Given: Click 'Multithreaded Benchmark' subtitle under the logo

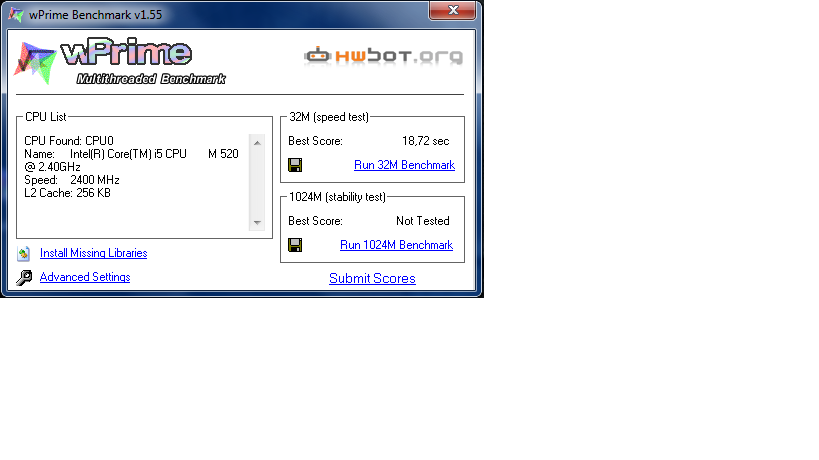Looking at the screenshot, I should (151, 79).
